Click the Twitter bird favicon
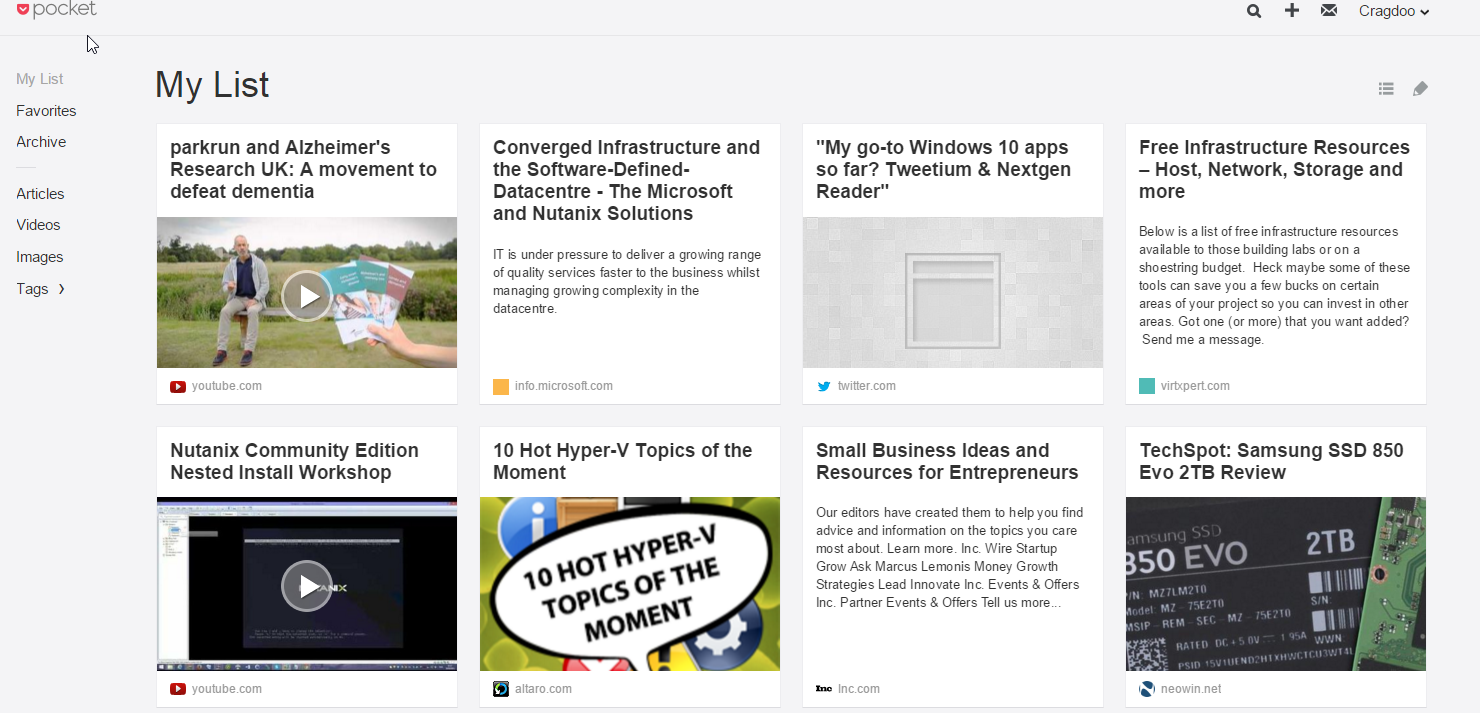This screenshot has width=1480, height=713. [824, 386]
